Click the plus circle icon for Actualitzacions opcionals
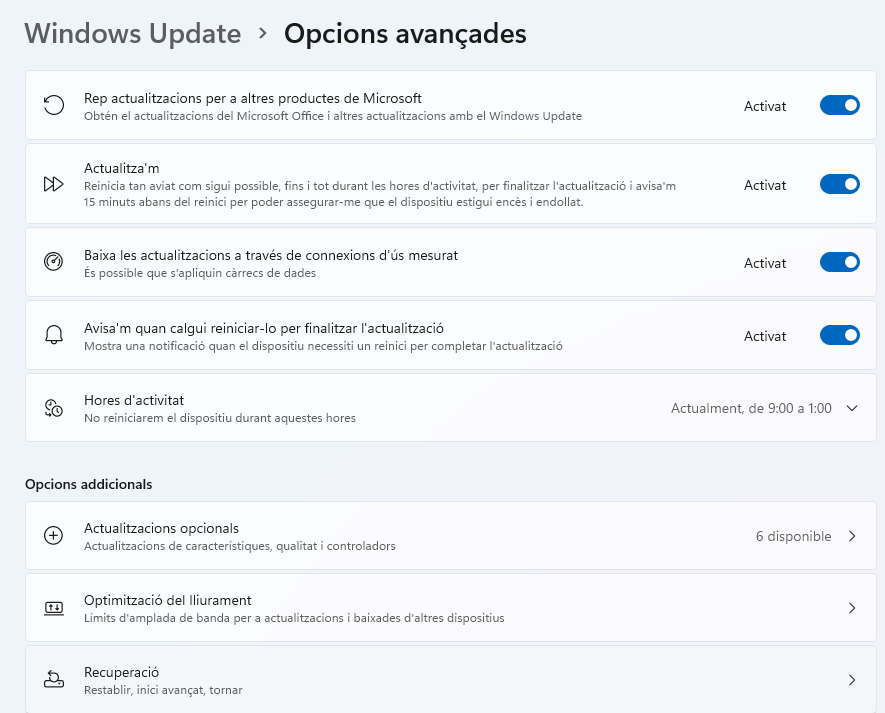885x713 pixels. click(54, 536)
